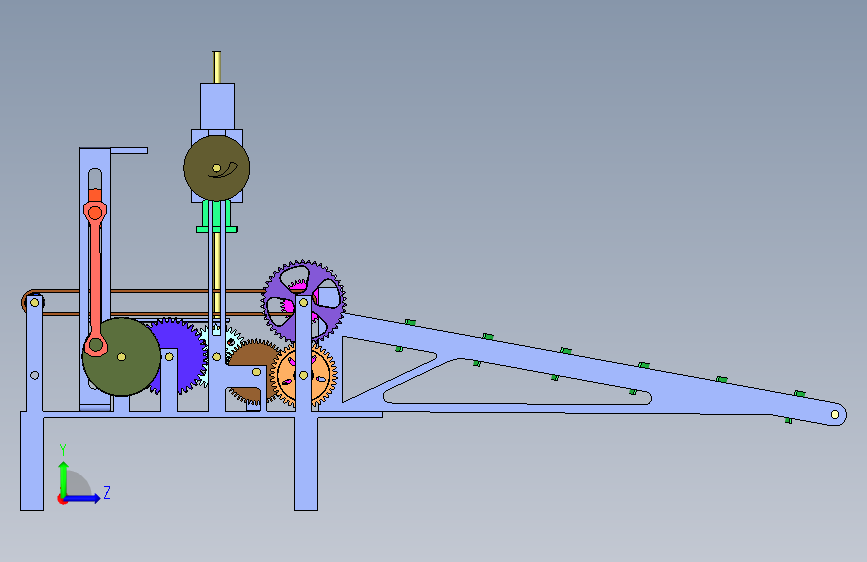Viewport: 867px width, 562px height.
Task: Select yellow pin at belt's left pulley
Action: pyautogui.click(x=35, y=303)
